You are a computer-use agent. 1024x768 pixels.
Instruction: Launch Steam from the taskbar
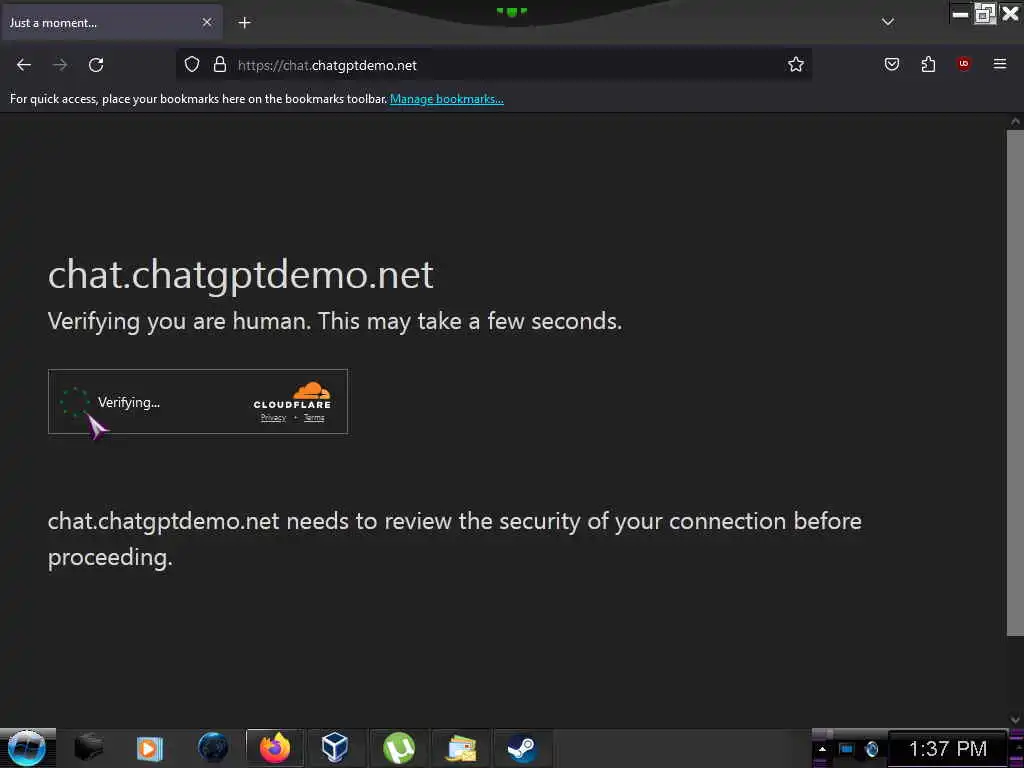pyautogui.click(x=521, y=748)
